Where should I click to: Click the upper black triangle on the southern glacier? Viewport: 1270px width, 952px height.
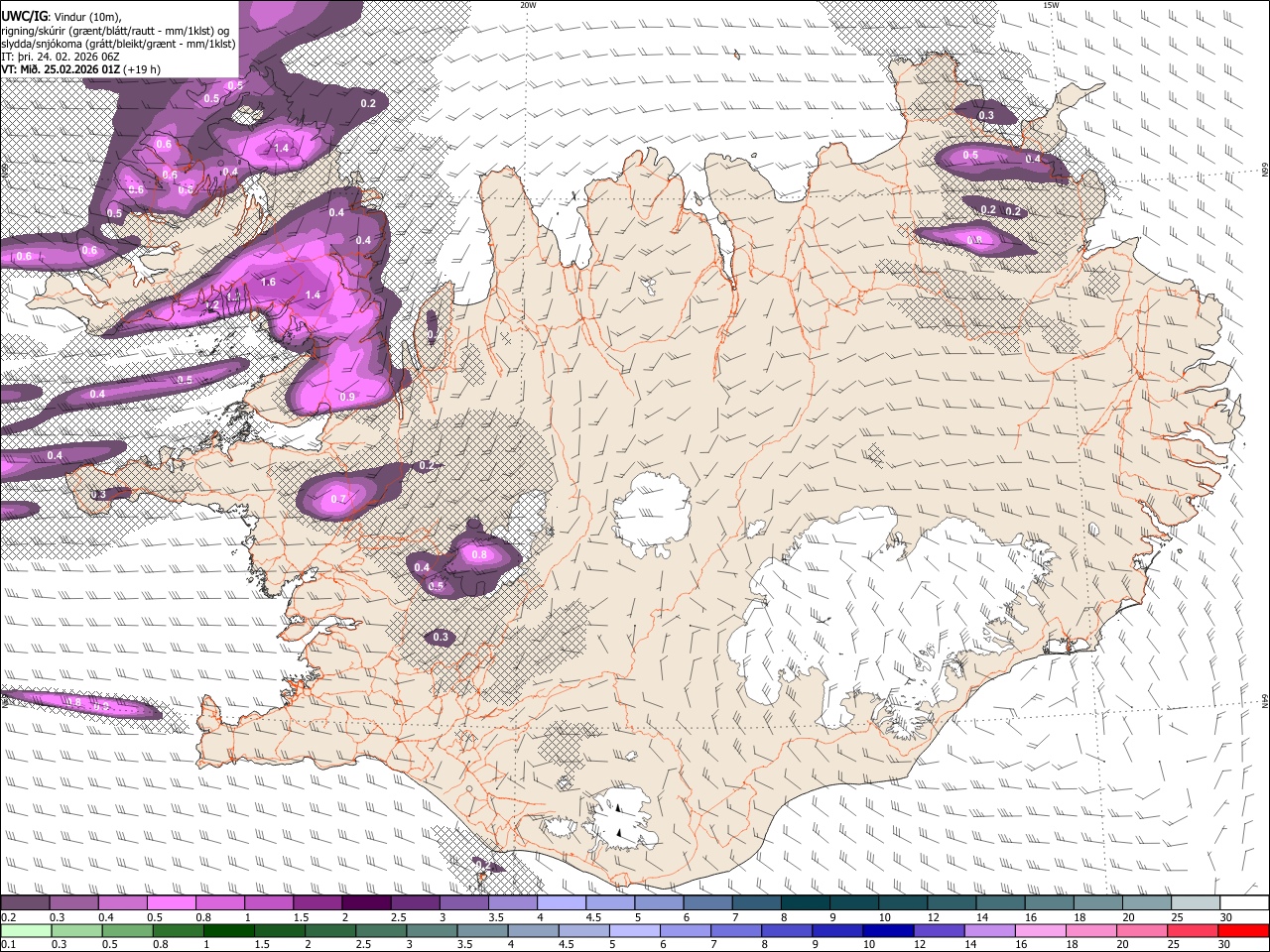pos(617,808)
